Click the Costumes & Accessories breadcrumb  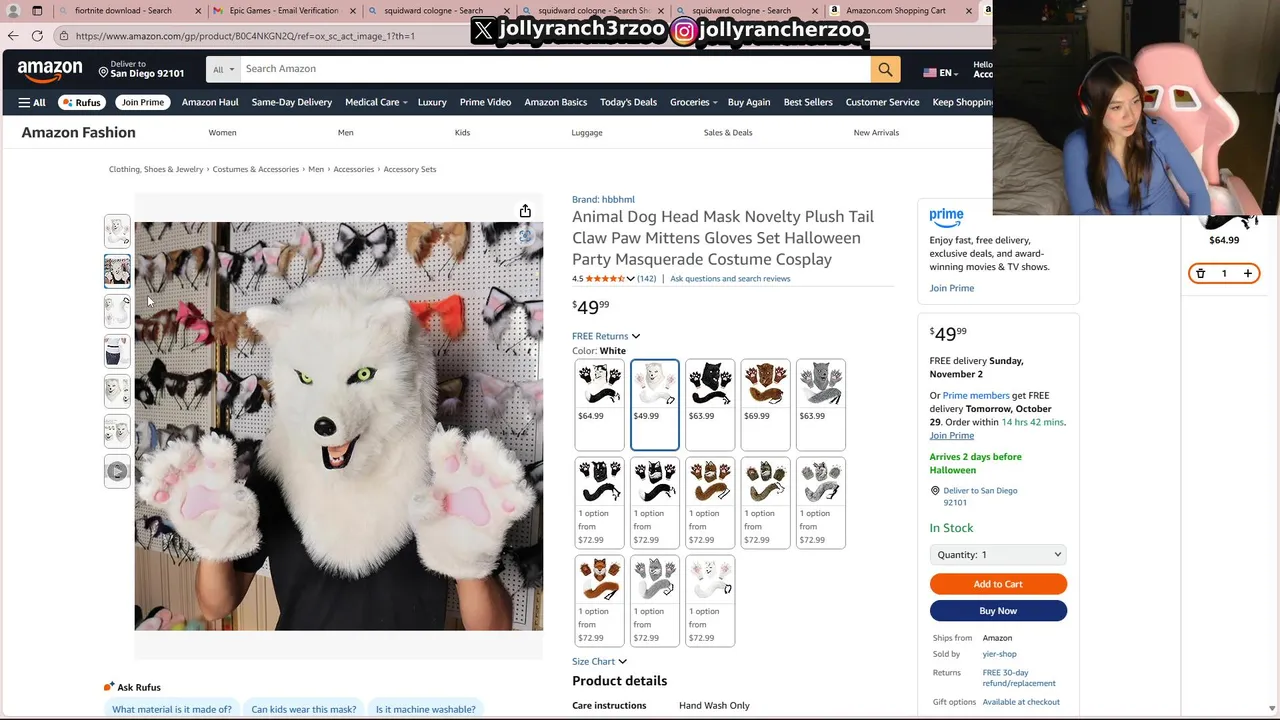pyautogui.click(x=256, y=169)
